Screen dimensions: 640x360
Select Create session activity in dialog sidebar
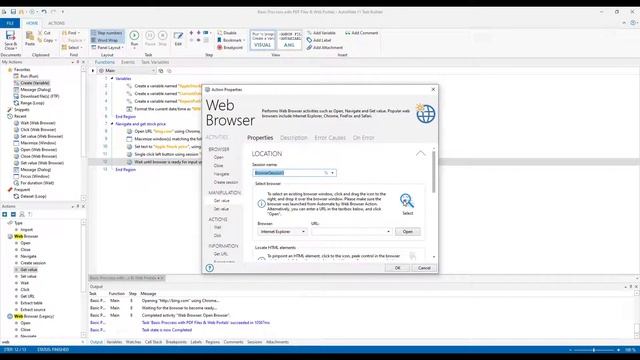point(226,182)
